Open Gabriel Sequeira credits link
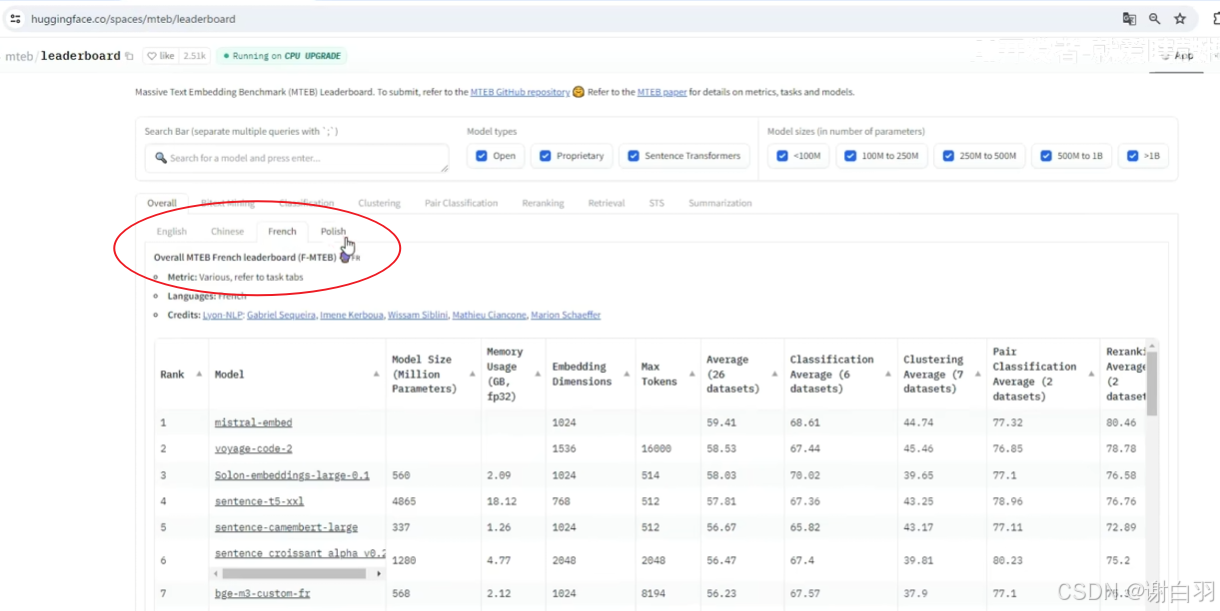Screen dimensions: 1220x611 (x=281, y=315)
